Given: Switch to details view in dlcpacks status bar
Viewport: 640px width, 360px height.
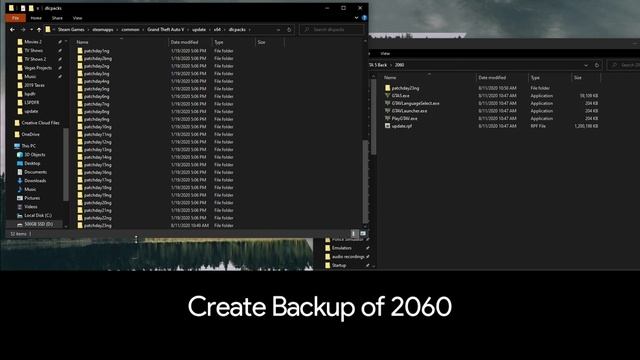Looking at the screenshot, I should [353, 234].
